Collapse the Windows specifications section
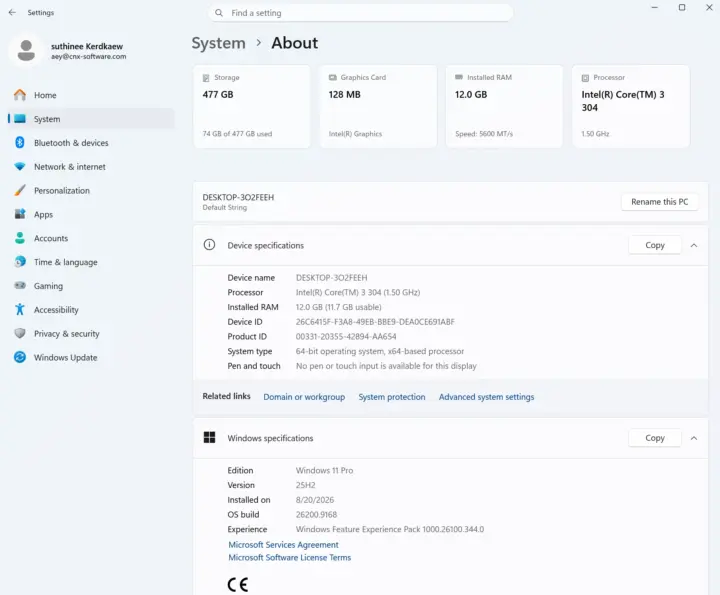Image resolution: width=720 pixels, height=595 pixels. (694, 438)
